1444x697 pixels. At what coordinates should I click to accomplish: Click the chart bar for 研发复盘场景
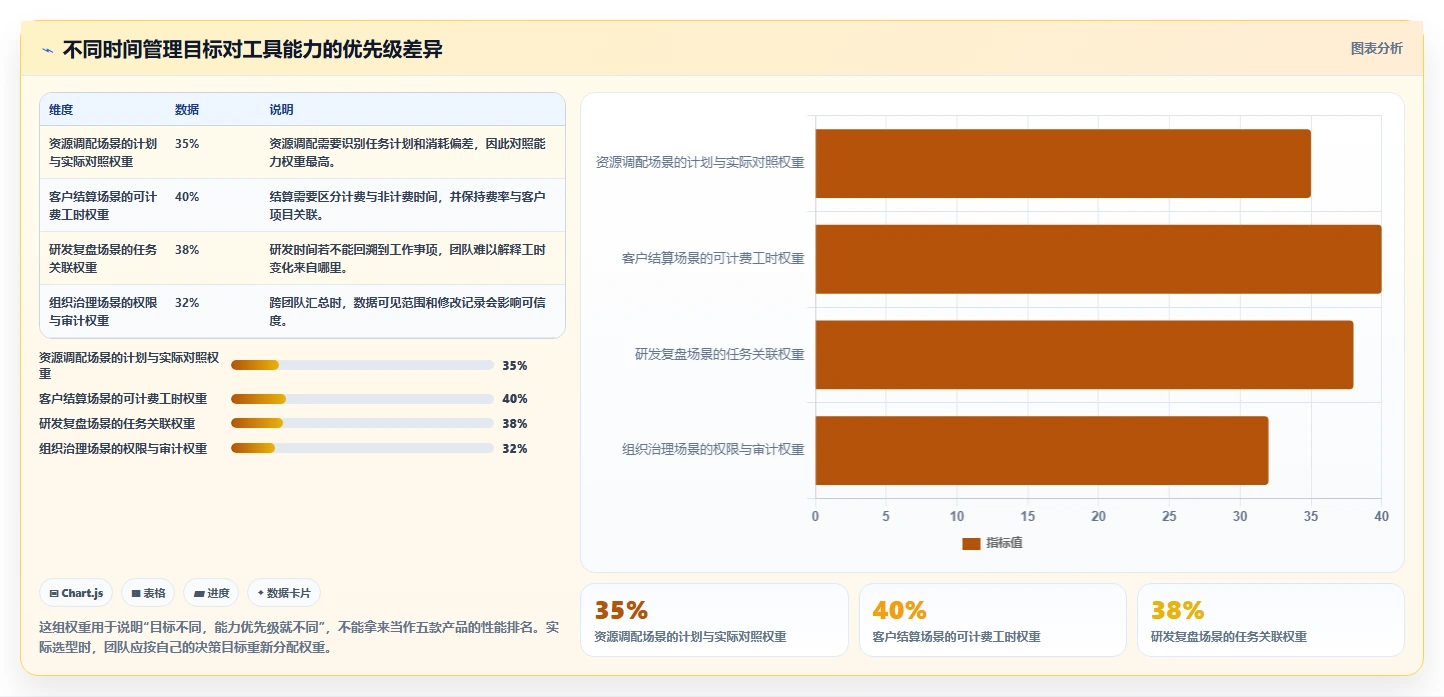(1084, 355)
